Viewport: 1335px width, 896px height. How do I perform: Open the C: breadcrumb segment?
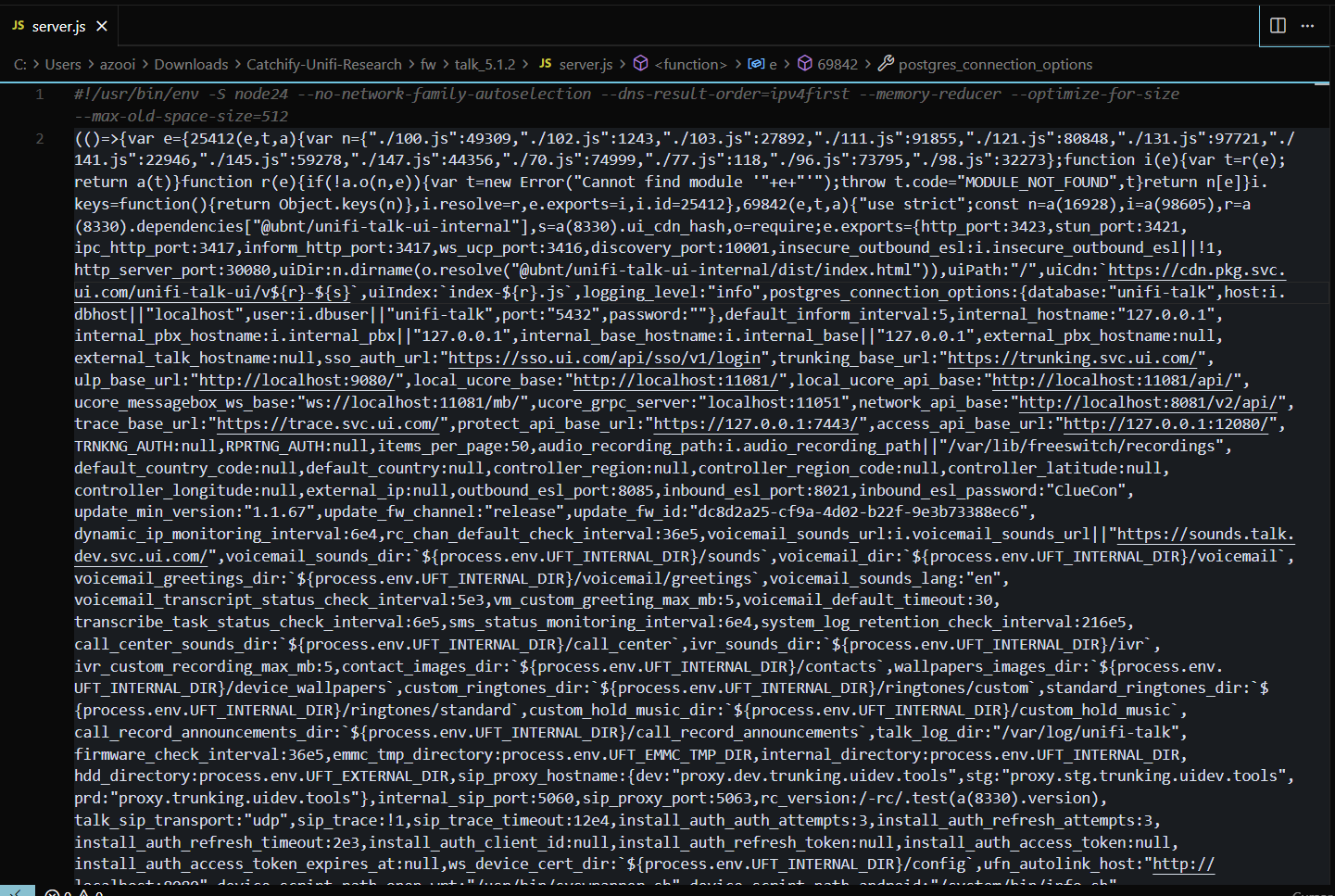[x=20, y=65]
